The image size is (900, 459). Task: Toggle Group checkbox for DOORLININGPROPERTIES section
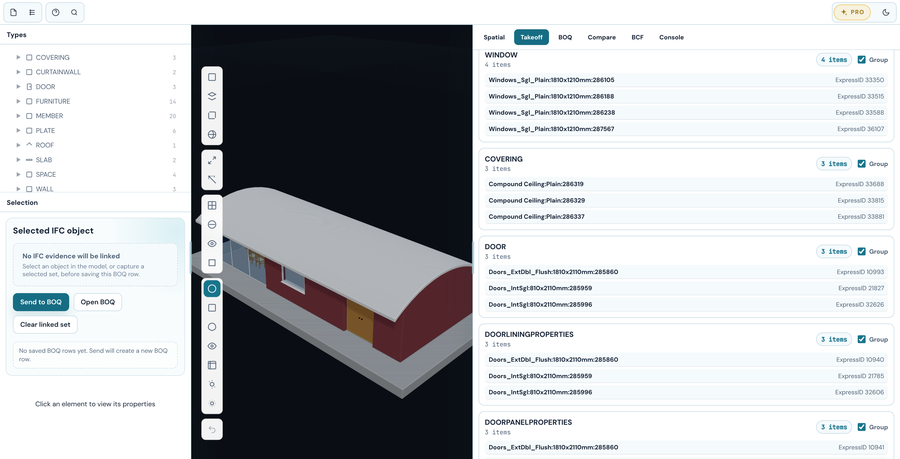[862, 339]
